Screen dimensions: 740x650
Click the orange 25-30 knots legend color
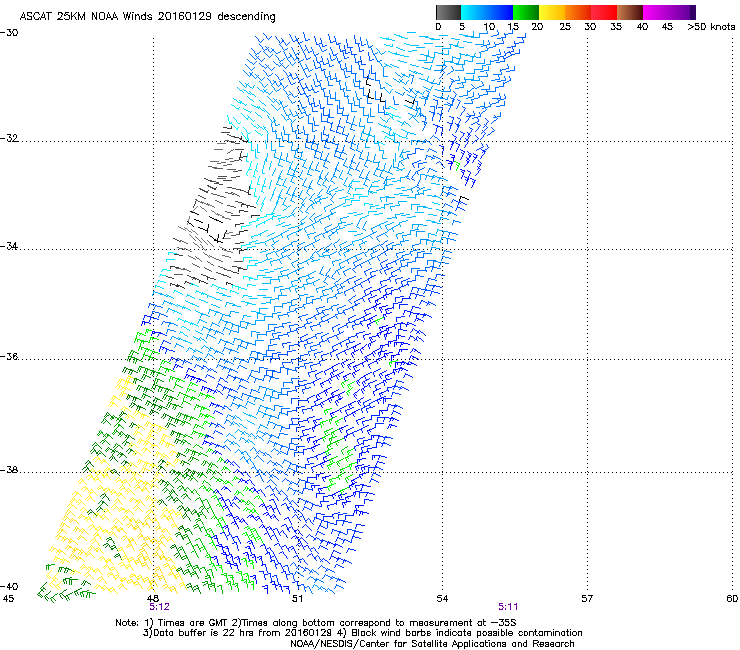pyautogui.click(x=578, y=12)
